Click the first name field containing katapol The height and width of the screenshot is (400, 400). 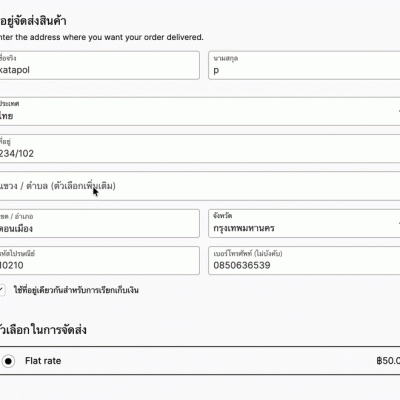[99, 65]
